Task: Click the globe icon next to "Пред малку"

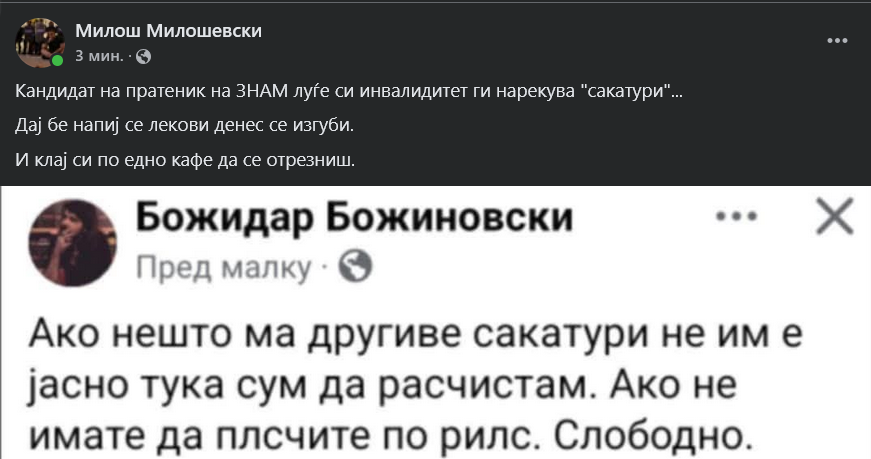Action: click(x=356, y=265)
